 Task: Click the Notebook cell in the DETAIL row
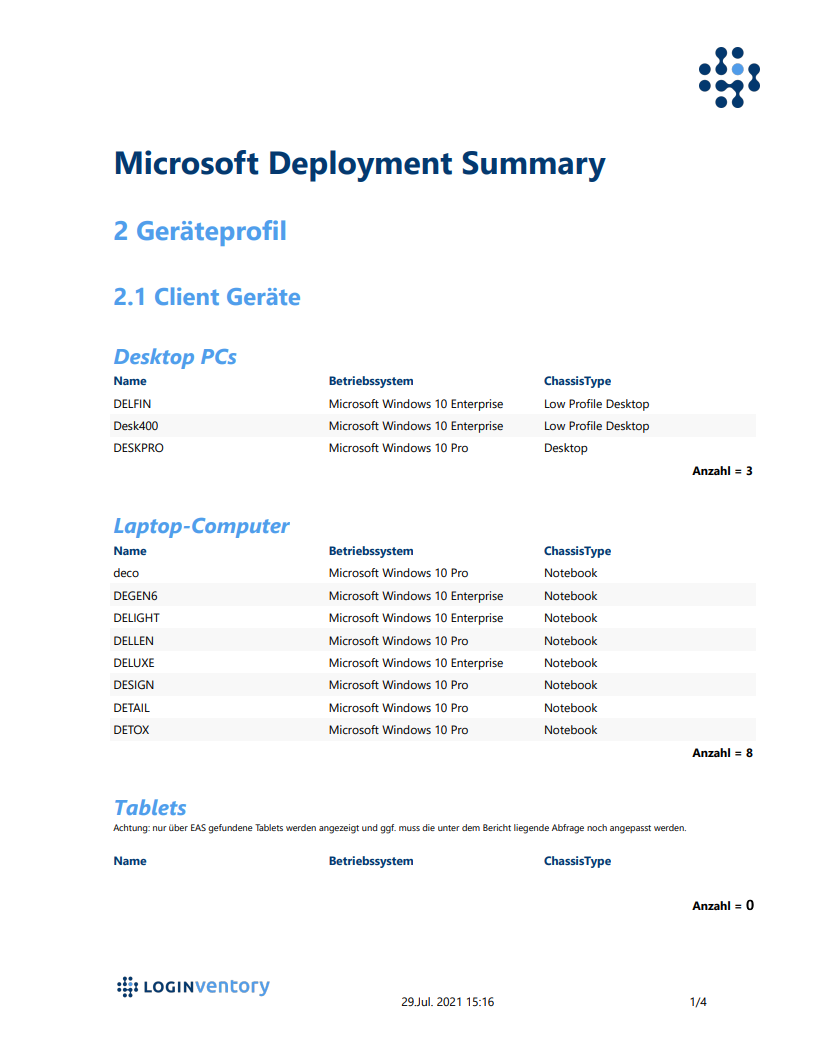click(570, 708)
